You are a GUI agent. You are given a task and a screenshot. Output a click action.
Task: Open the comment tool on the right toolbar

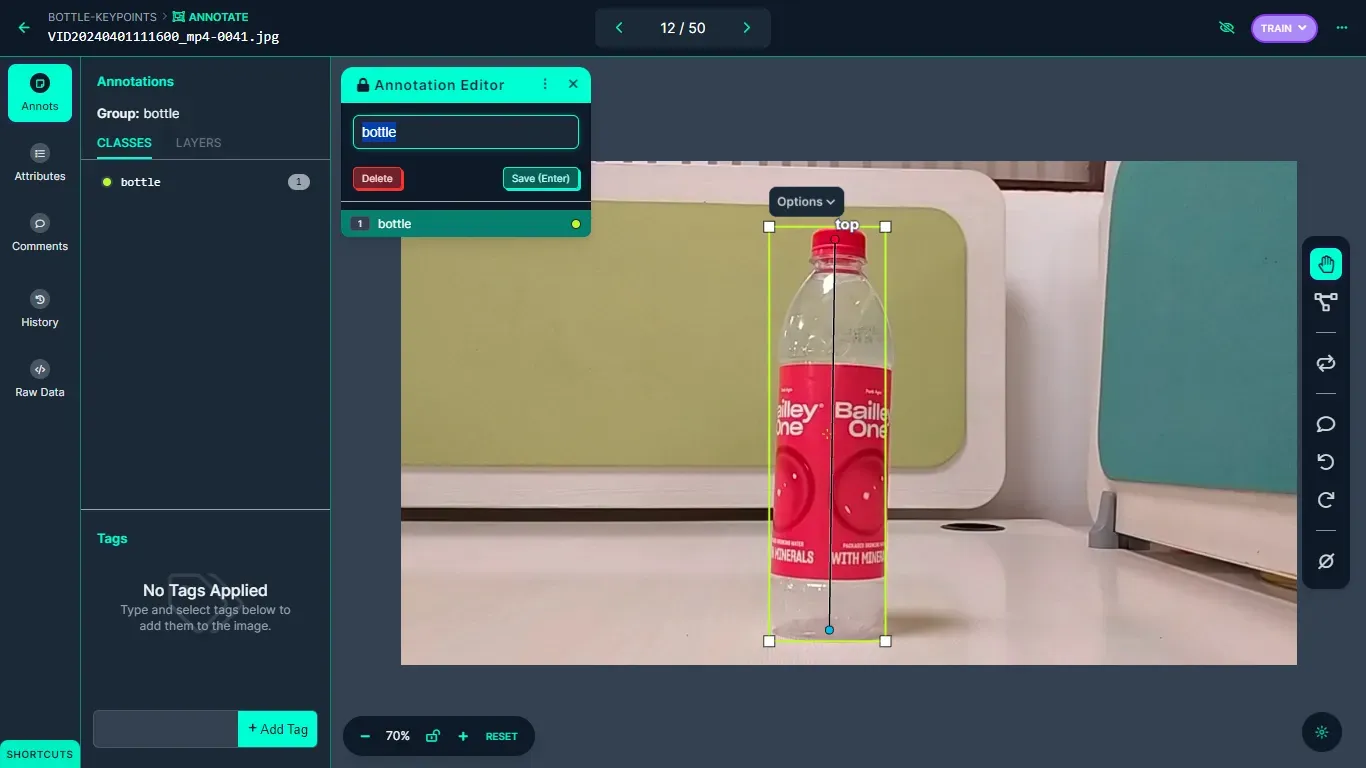pos(1325,424)
